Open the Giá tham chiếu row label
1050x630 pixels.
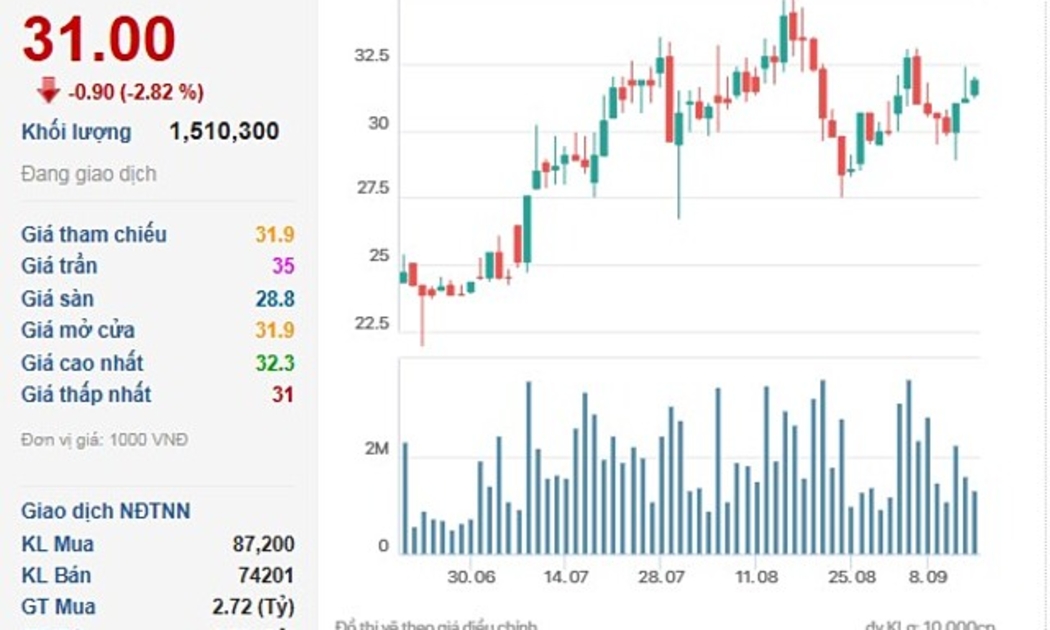point(94,235)
